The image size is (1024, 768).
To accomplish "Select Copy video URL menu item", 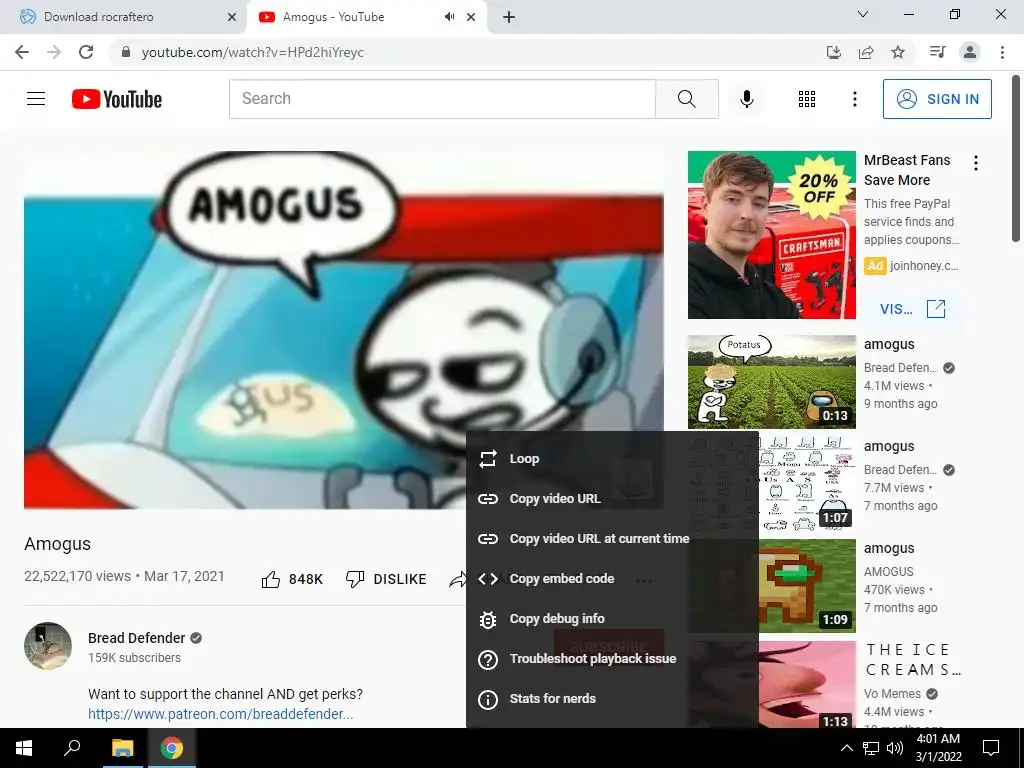I will click(x=613, y=498).
